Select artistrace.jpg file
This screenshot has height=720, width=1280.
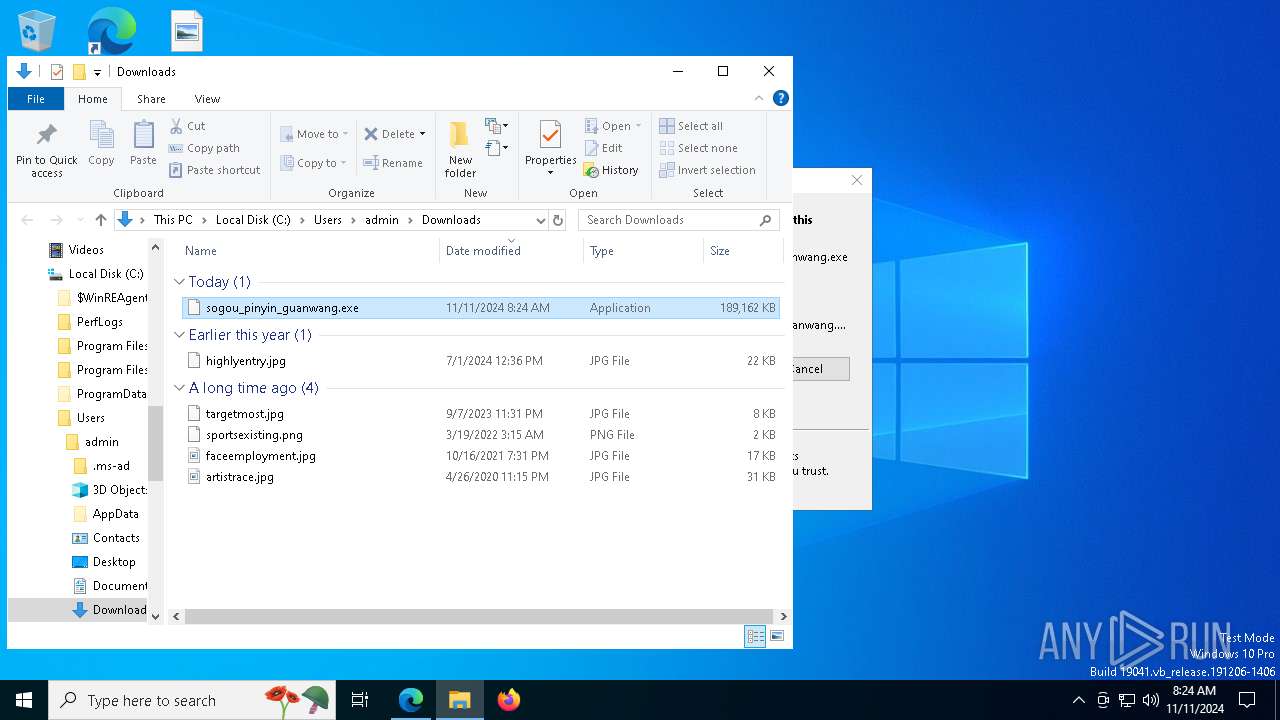click(481, 477)
